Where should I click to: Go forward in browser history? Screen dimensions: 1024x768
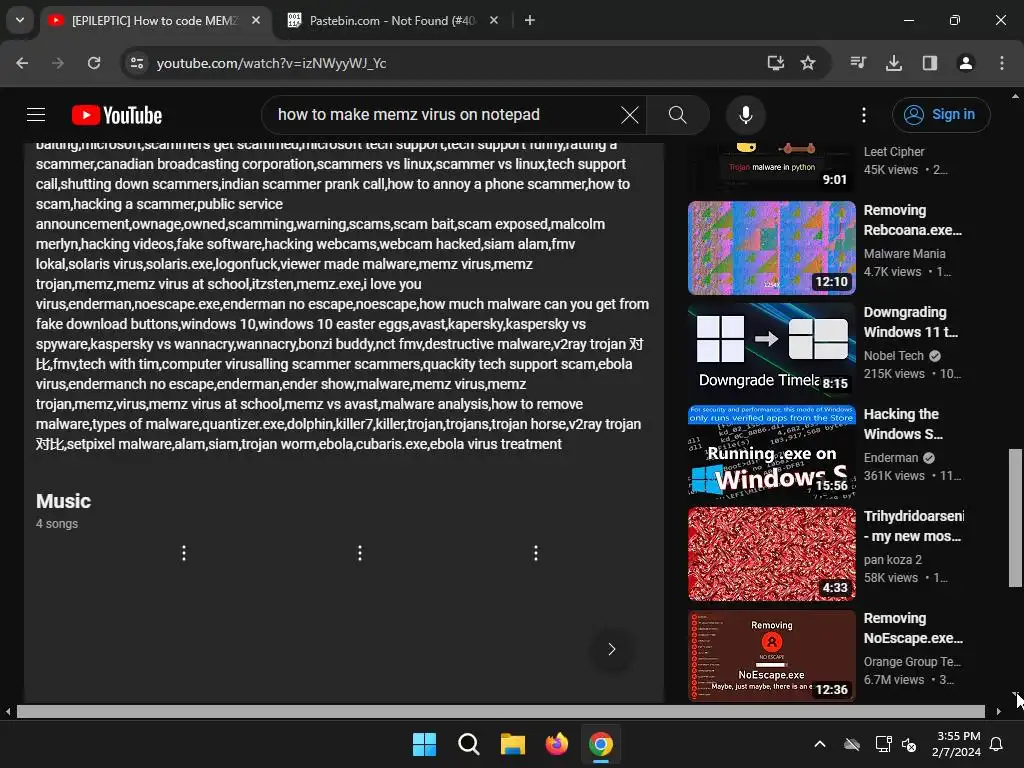click(x=58, y=63)
